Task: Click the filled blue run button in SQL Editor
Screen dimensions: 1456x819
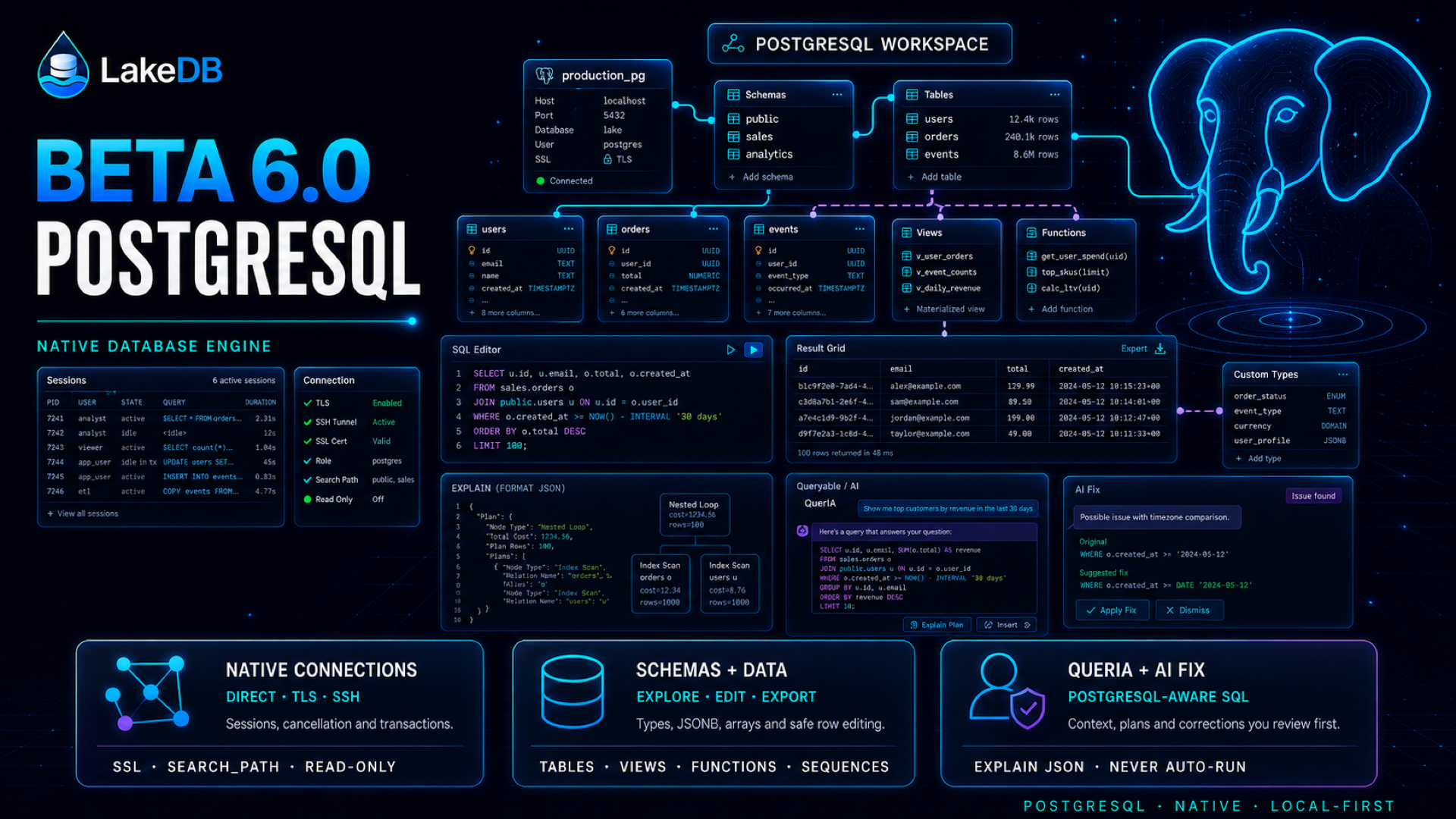Action: [x=753, y=350]
